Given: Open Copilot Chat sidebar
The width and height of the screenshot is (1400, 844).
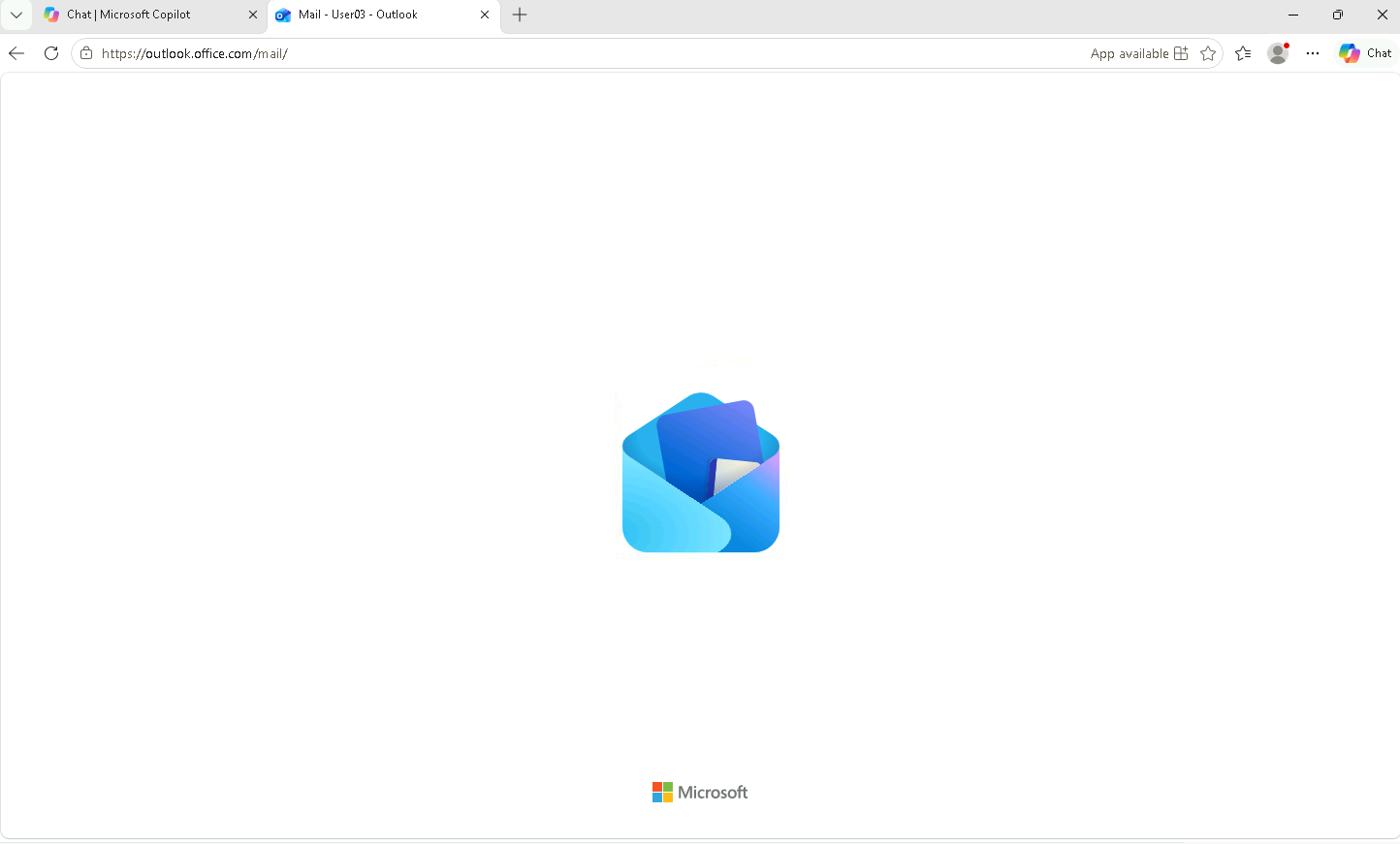Looking at the screenshot, I should click(1365, 53).
